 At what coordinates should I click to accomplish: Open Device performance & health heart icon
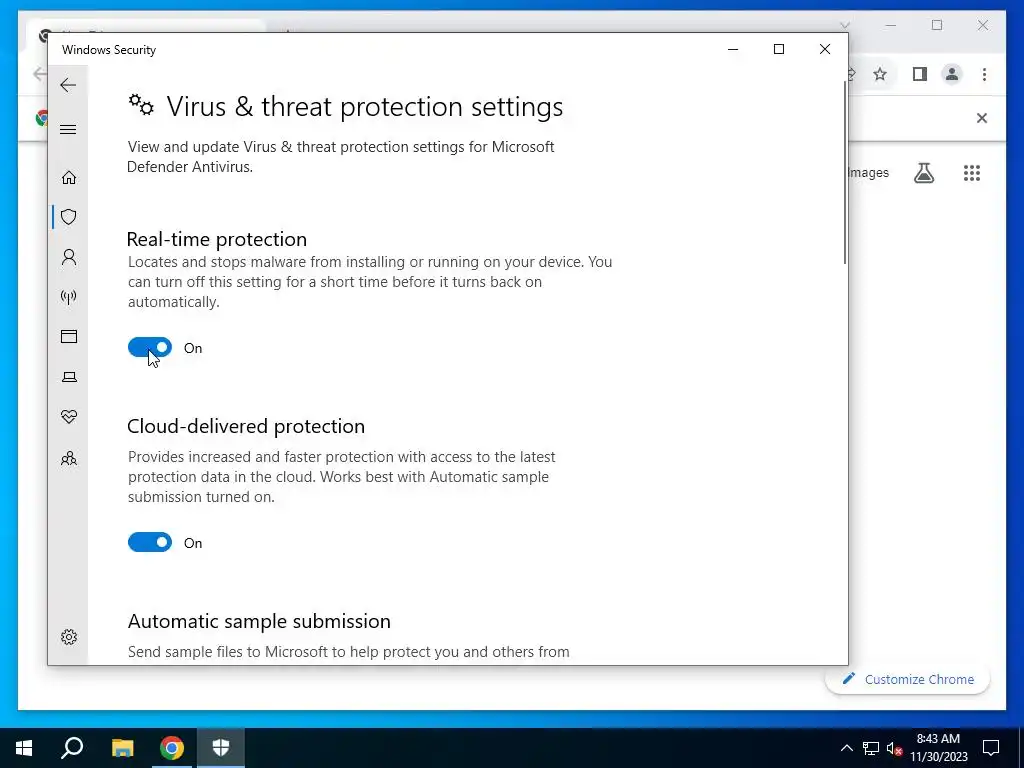69,417
